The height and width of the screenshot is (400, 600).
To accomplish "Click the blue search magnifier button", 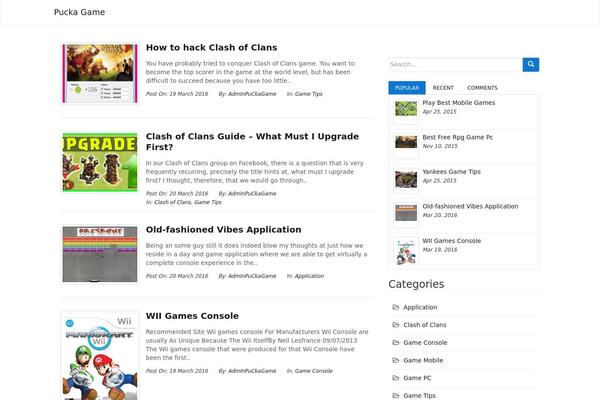I will [x=531, y=64].
